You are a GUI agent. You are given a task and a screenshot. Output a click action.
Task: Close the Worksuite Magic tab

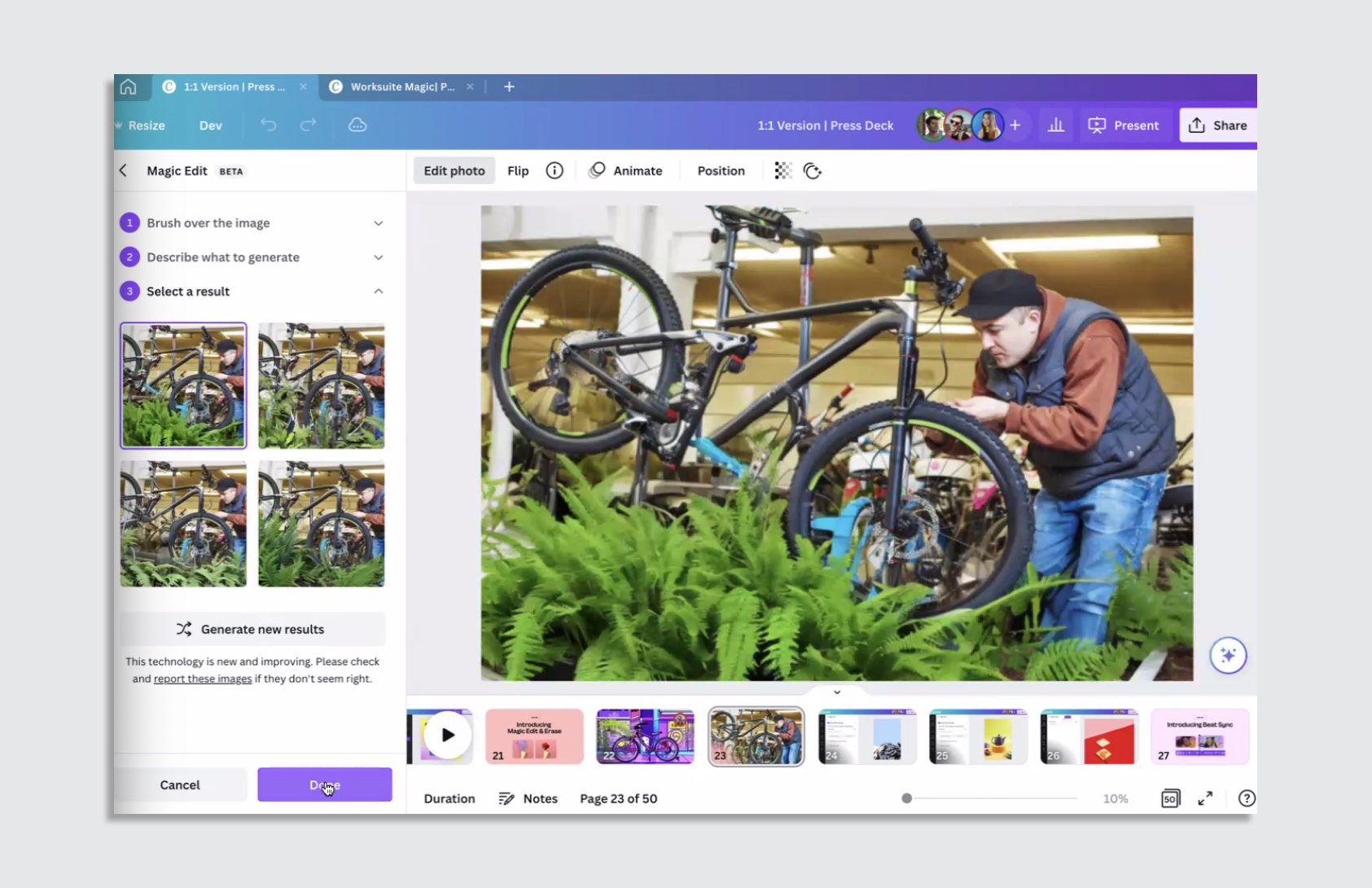point(470,86)
